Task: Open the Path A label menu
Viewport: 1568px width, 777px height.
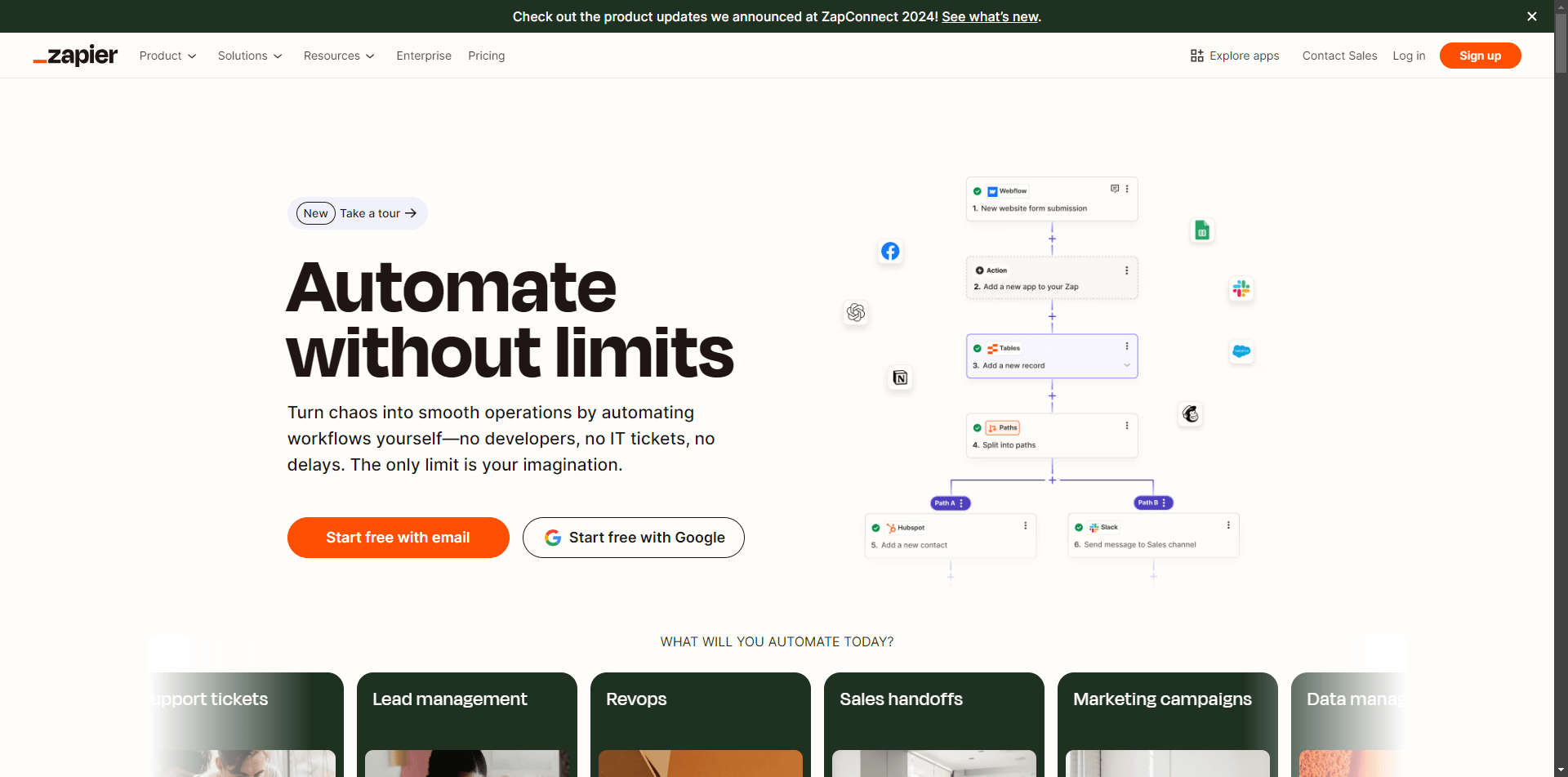Action: point(961,503)
